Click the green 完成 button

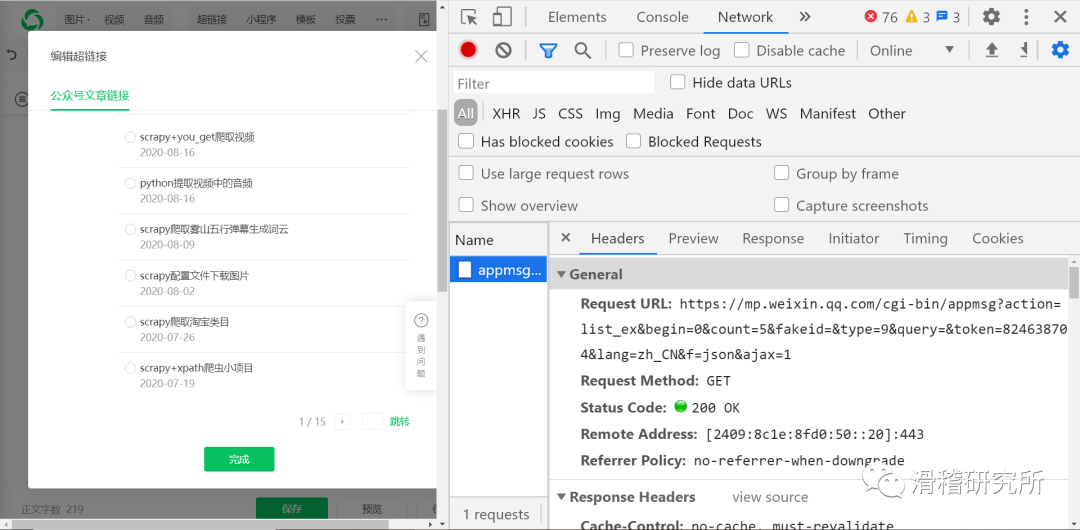[x=239, y=459]
